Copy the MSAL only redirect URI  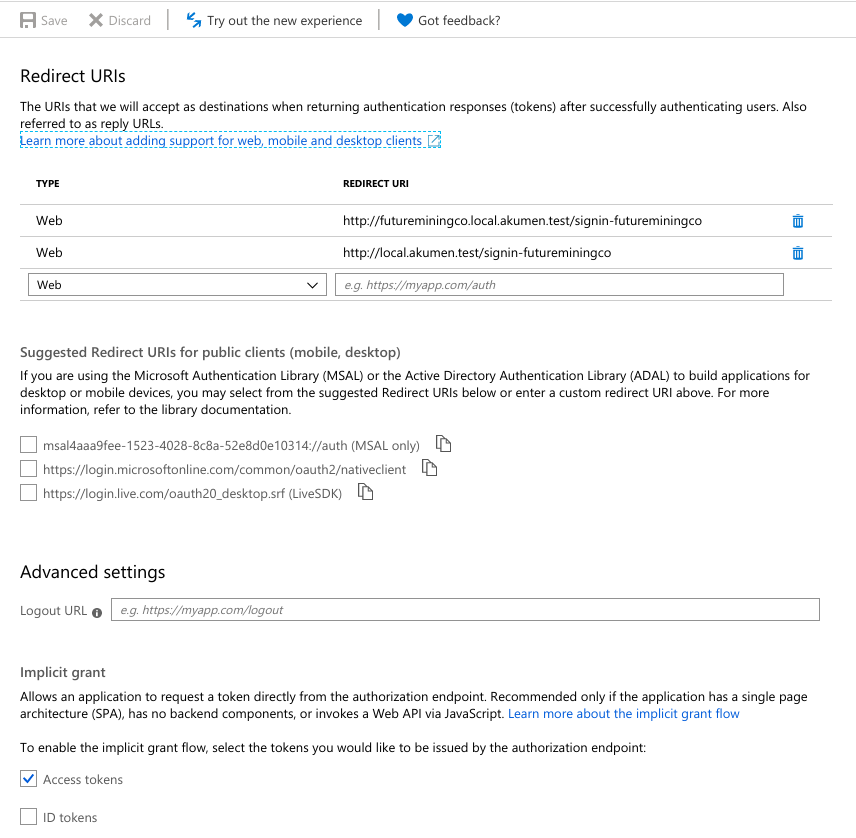(443, 444)
